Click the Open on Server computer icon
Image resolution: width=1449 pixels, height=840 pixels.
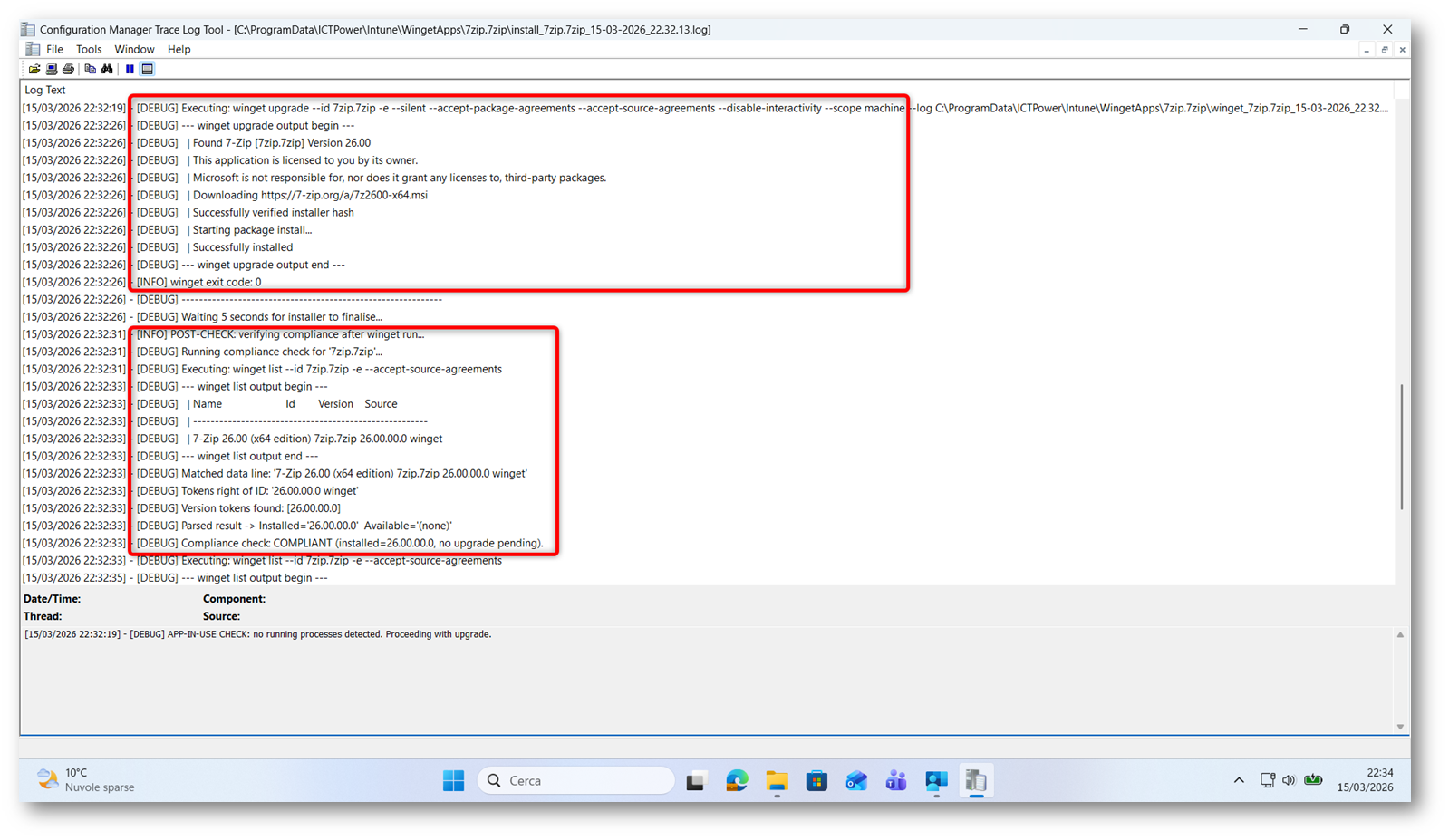click(x=52, y=69)
